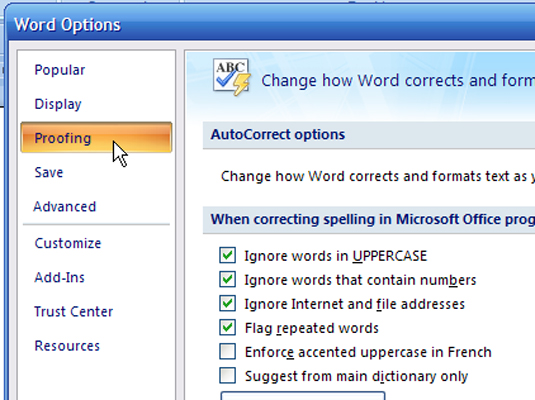The image size is (535, 400).
Task: Select the highlighted Proofing category
Action: point(96,137)
